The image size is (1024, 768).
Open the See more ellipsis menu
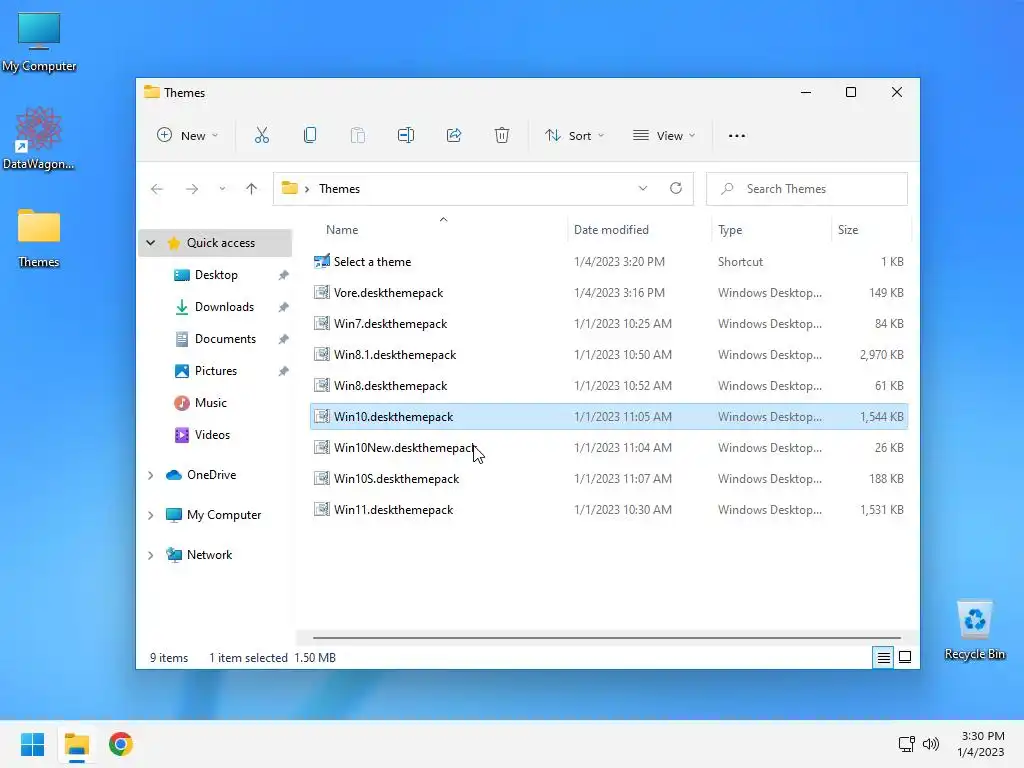[x=737, y=136]
